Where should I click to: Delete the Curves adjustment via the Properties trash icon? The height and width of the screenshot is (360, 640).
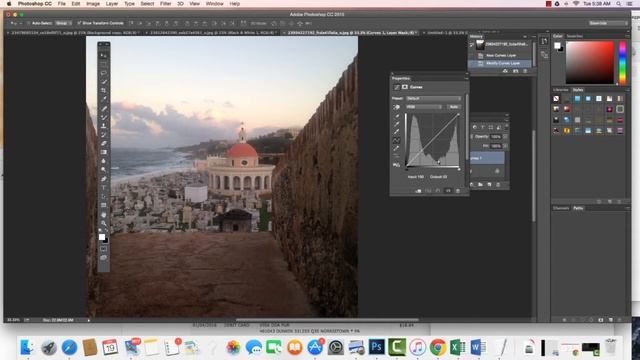(458, 191)
